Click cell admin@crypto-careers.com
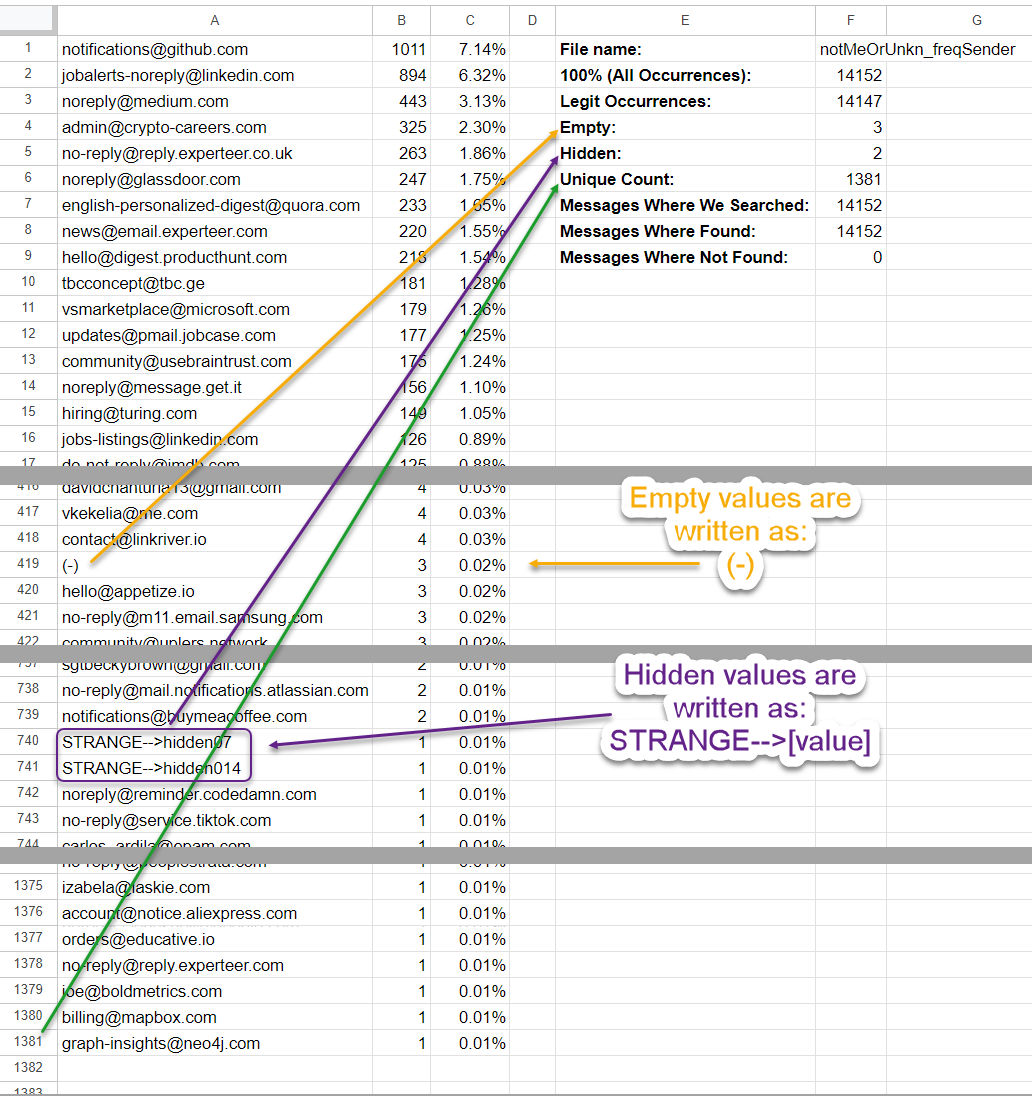Screen dimensions: 1032x1096 [x=215, y=127]
